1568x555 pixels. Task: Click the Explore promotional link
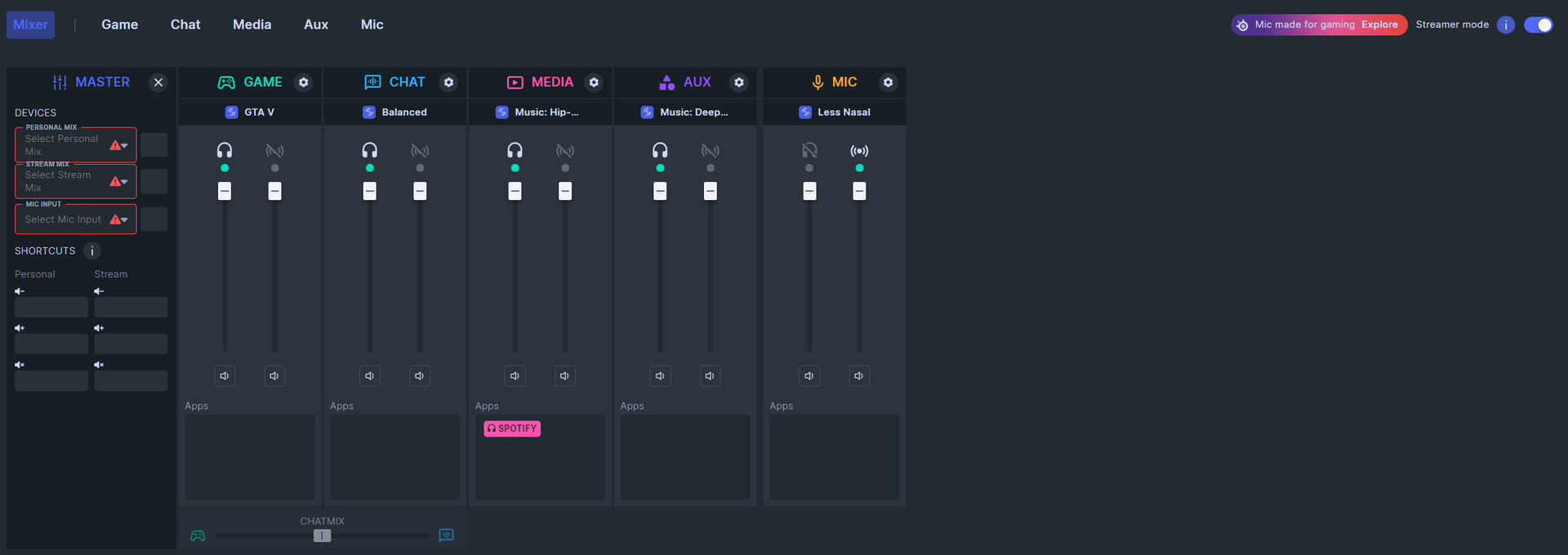1379,24
